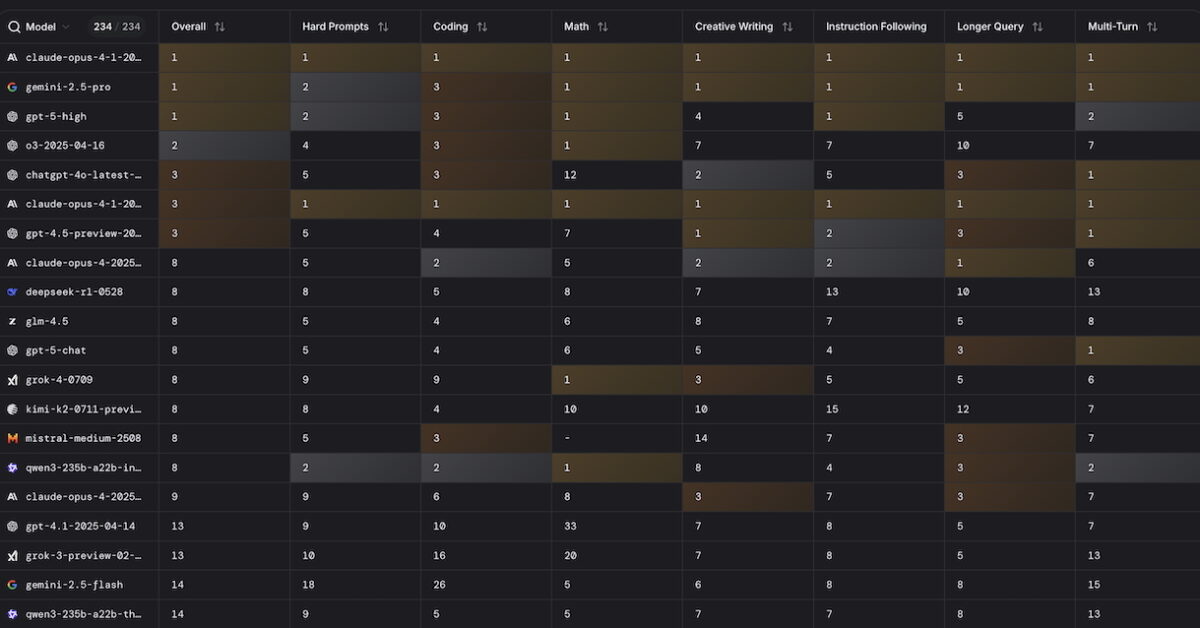Click Creative Writing rank 14 for mistral-medium-2508
Screen dimensions: 1200x628
click(x=701, y=438)
